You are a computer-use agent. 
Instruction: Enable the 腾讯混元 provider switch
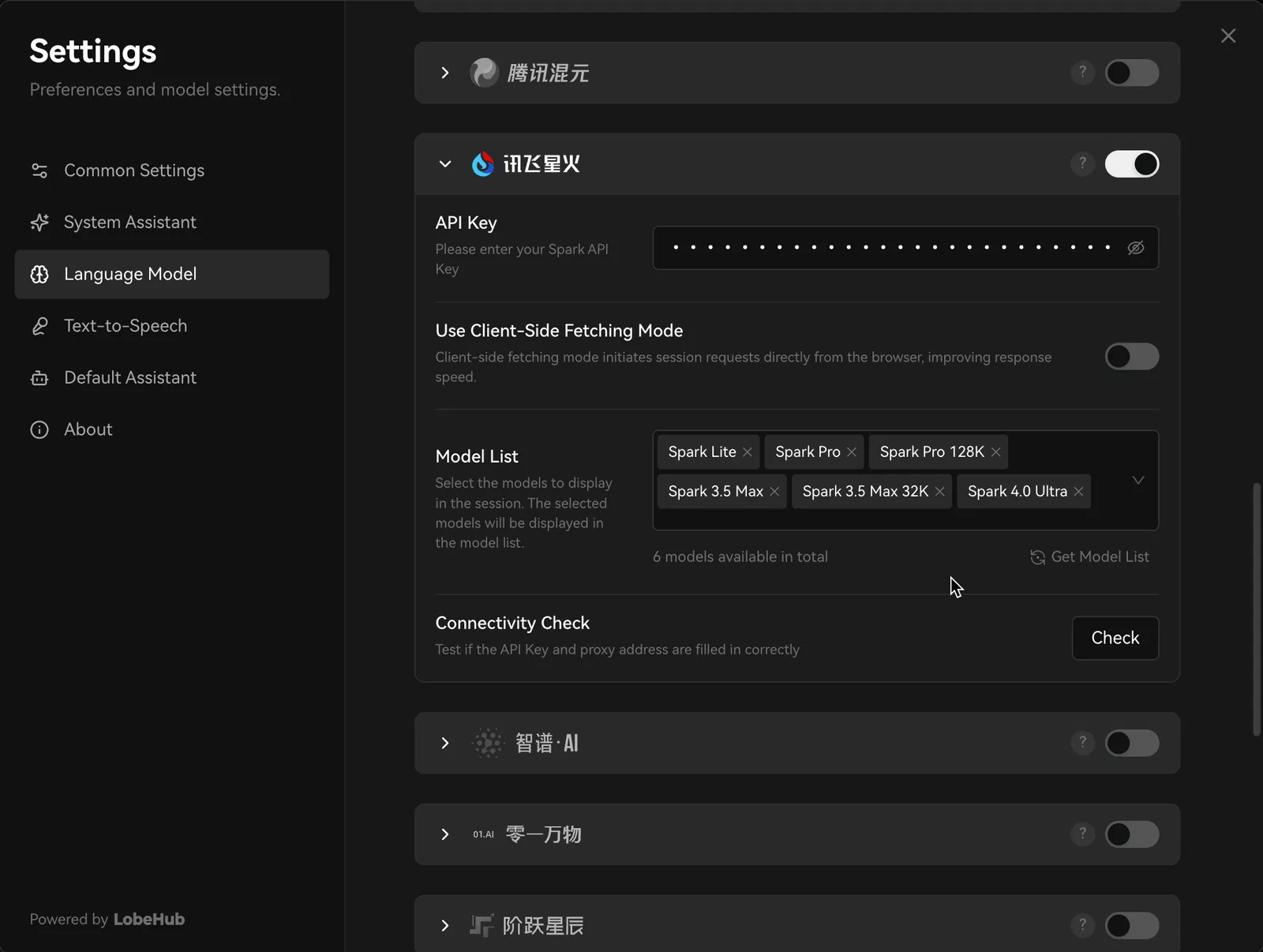pos(1132,73)
